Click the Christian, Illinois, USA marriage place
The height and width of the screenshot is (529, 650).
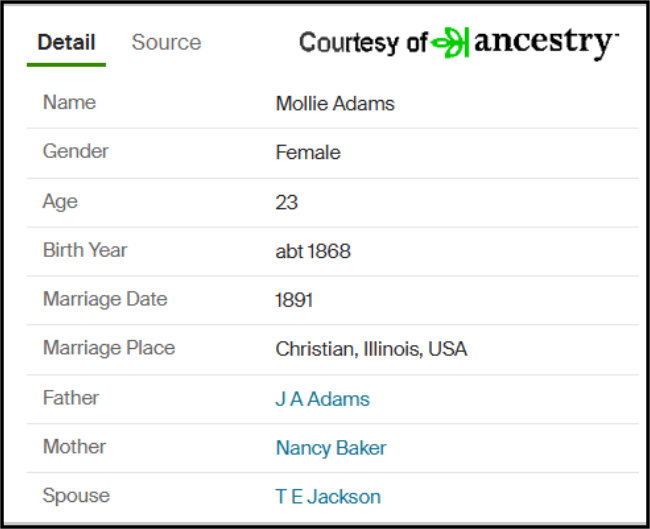(x=371, y=349)
